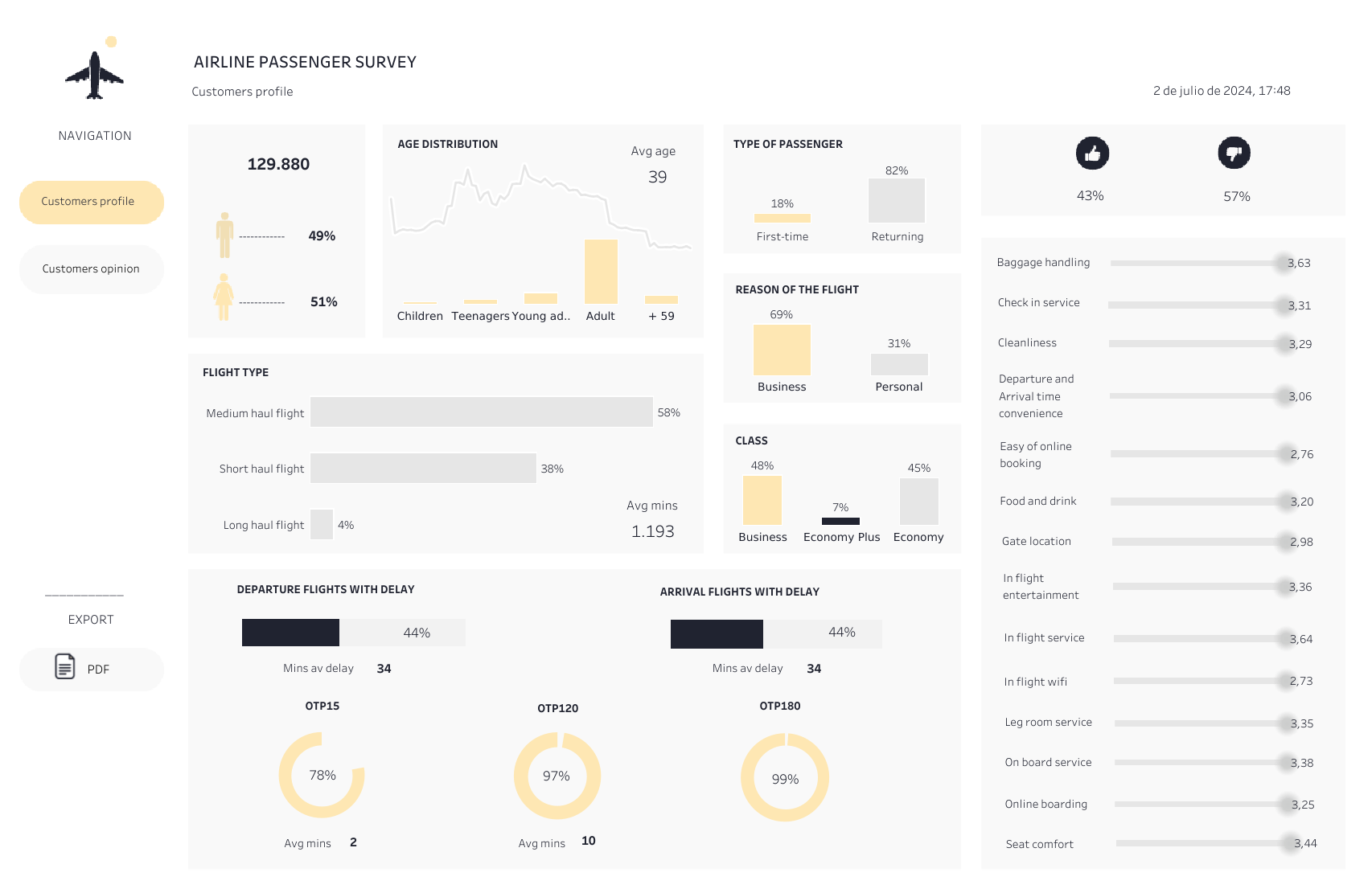Switch to the Customers opinion tab
This screenshot has height=893, width=1372.
91,269
